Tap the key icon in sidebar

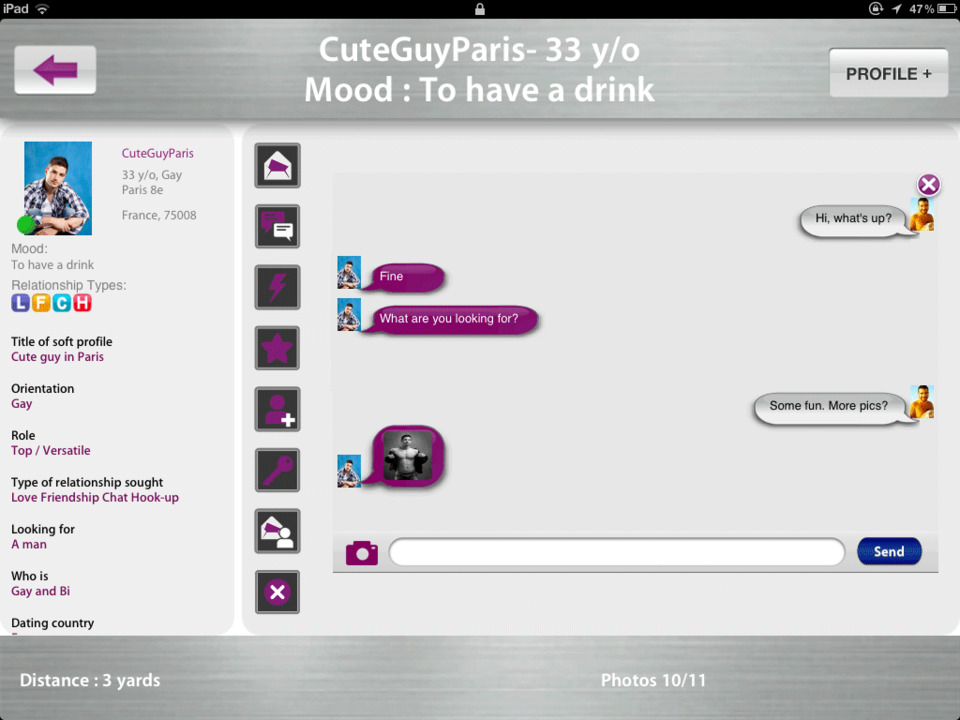(x=277, y=470)
